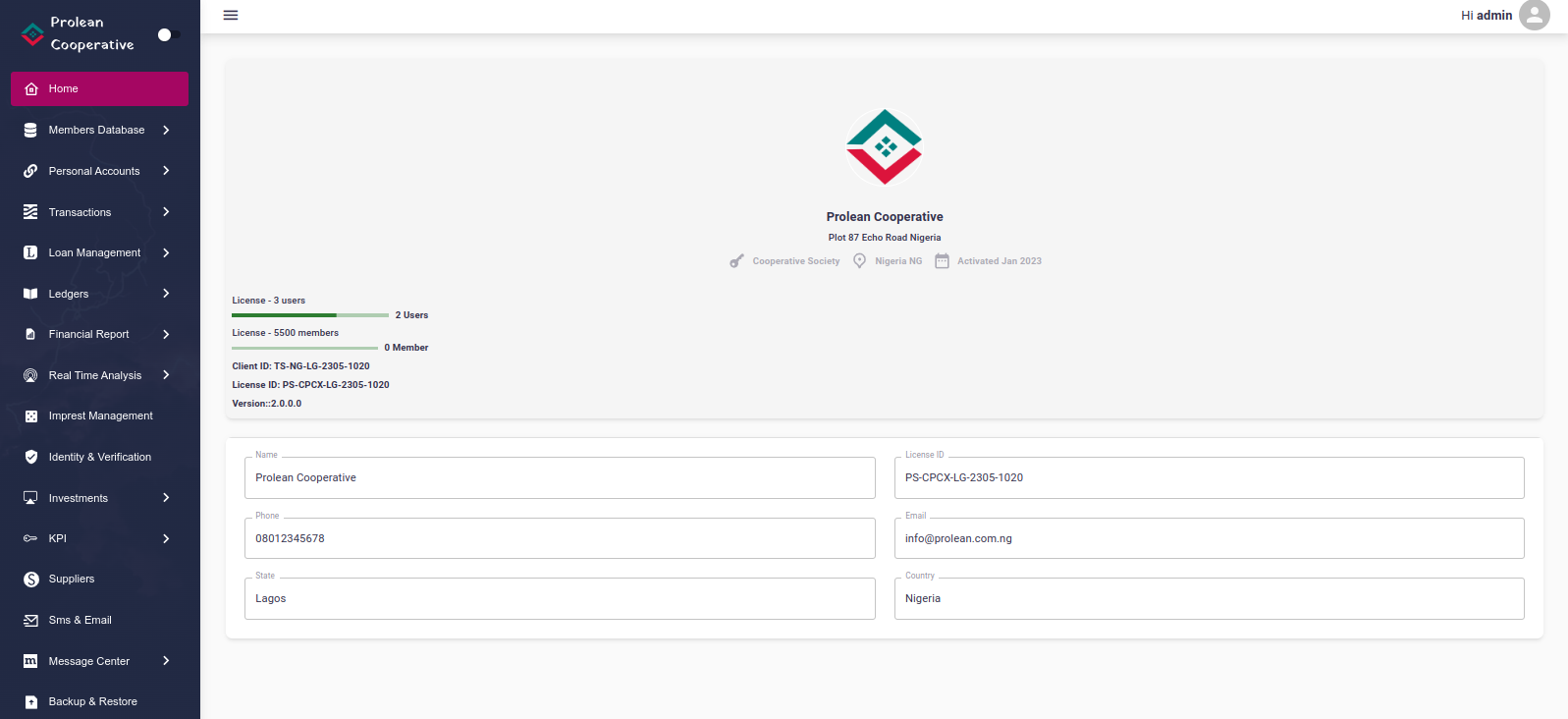The height and width of the screenshot is (719, 1568).
Task: Click the Backup & Restore icon
Action: pos(30,702)
